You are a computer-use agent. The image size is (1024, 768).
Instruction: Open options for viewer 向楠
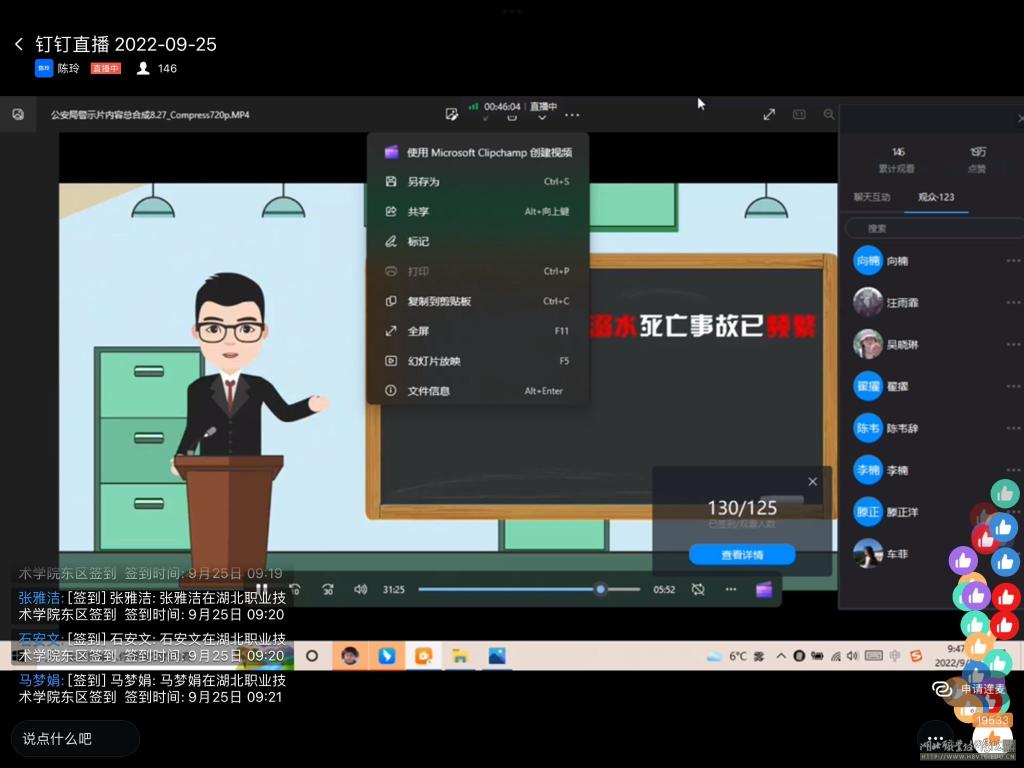(1012, 261)
